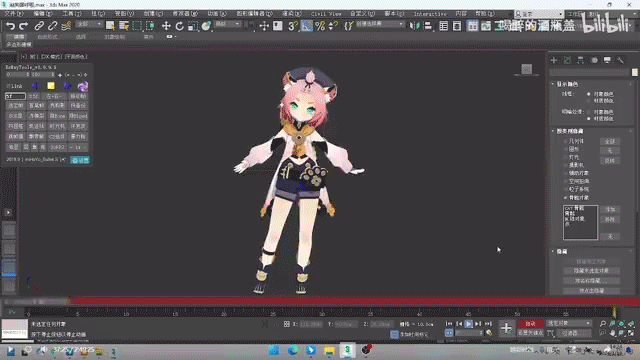Choose Rectangular Selection Region tool

(x=137, y=26)
